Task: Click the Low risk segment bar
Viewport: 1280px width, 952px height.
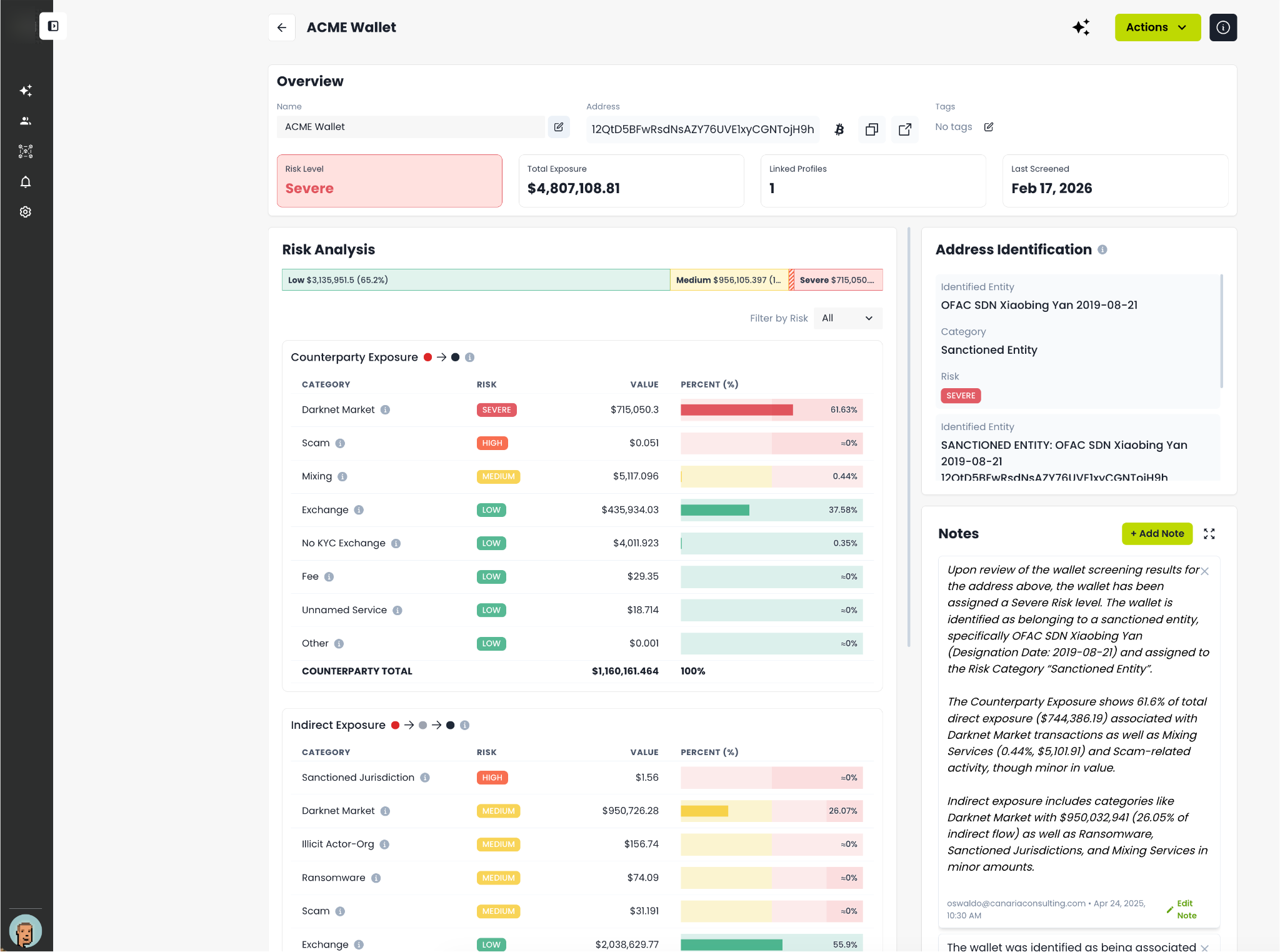Action: point(475,280)
